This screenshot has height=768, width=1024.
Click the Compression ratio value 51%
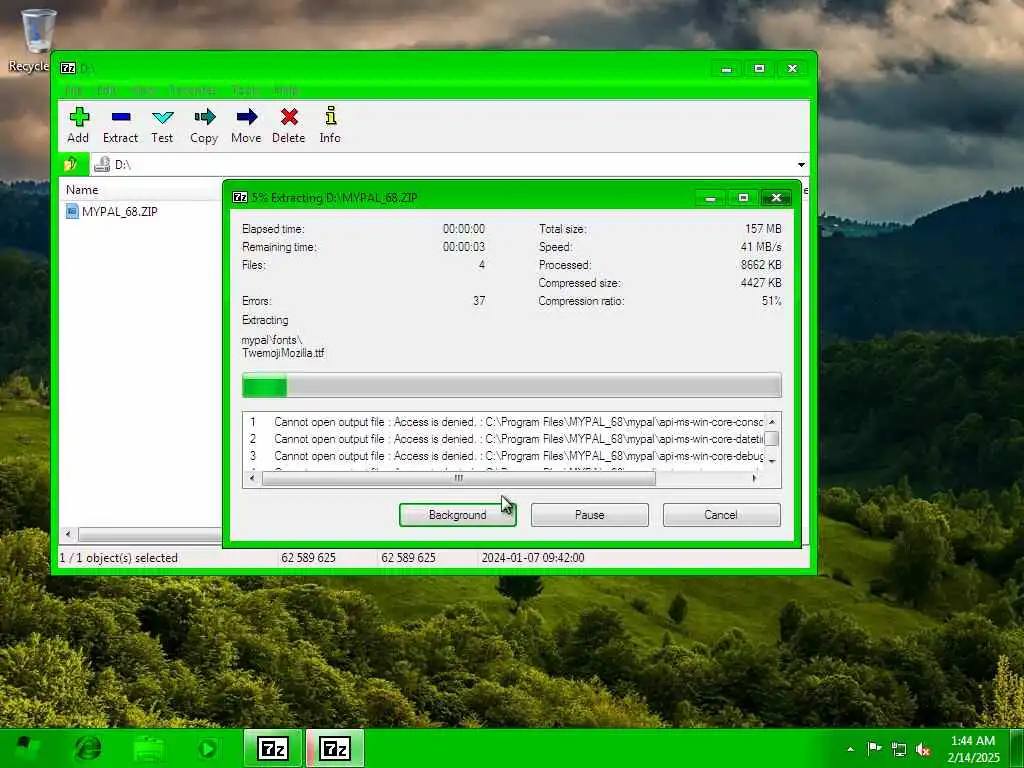(x=771, y=301)
